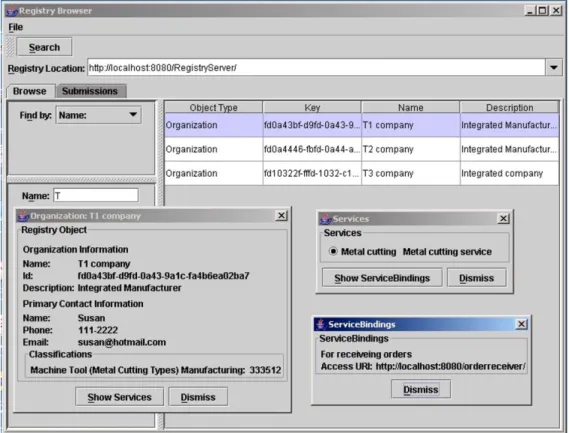569x433 pixels.
Task: Open the Find by Name combo box
Action: pos(98,115)
